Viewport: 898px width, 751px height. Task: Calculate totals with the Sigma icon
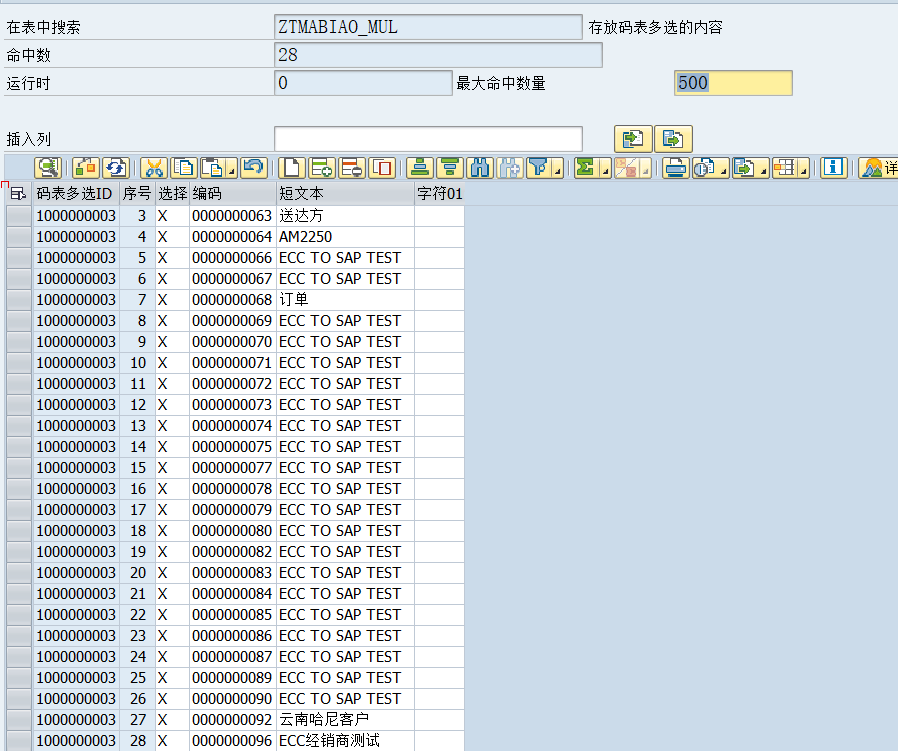pos(586,168)
